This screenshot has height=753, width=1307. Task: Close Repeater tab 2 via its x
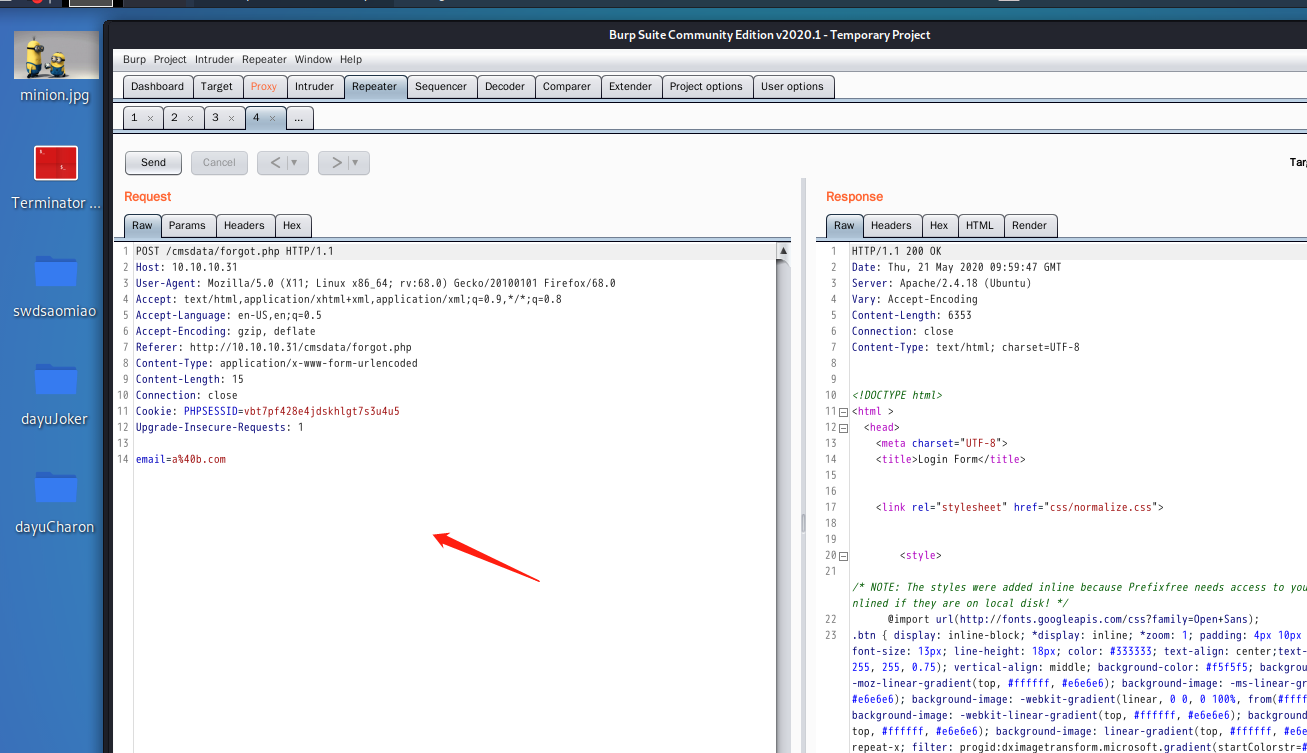point(190,118)
